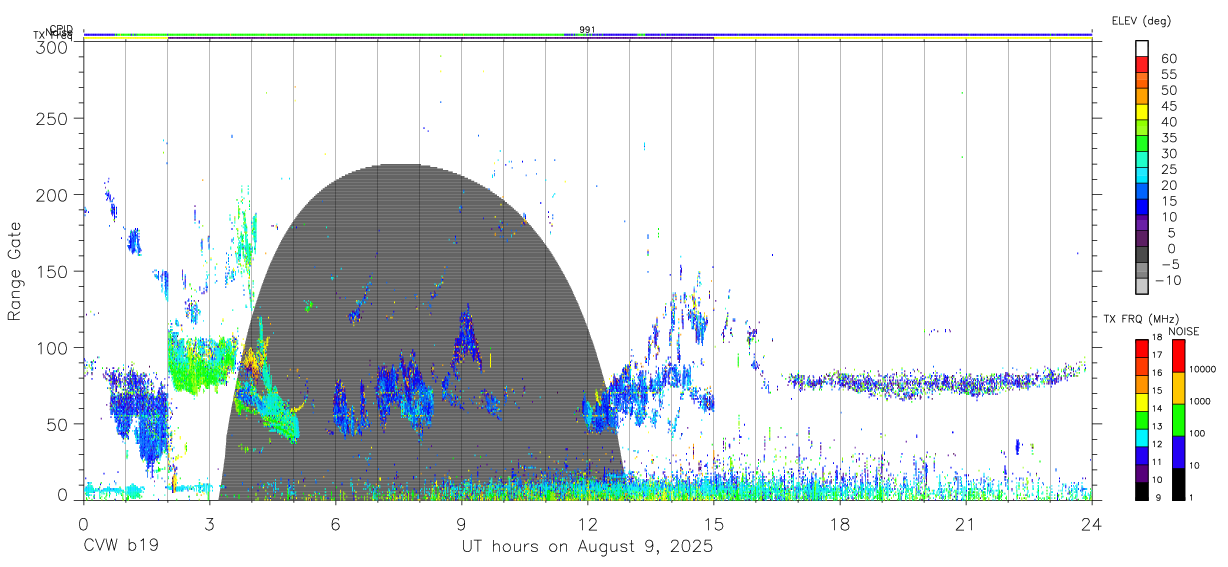This screenshot has height=567, width=1228.
Task: Click the "9" tick on UT hours axis
Action: [462, 525]
